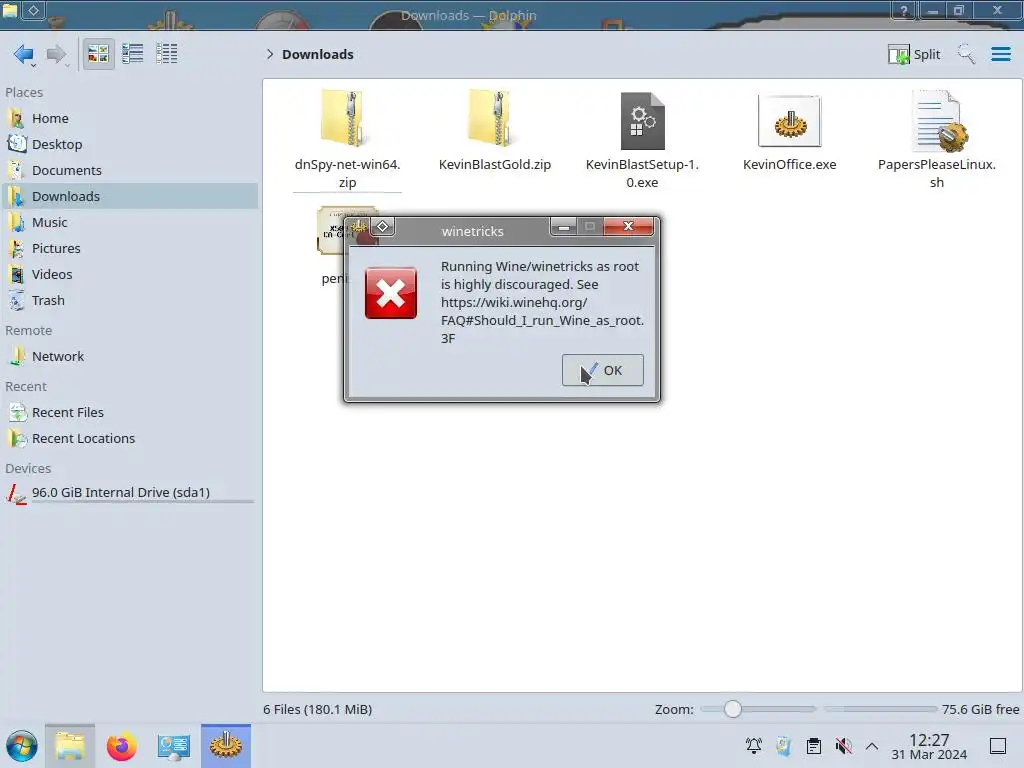Open the Dolphin file manager taskbar icon
This screenshot has width=1024, height=768.
click(x=70, y=746)
